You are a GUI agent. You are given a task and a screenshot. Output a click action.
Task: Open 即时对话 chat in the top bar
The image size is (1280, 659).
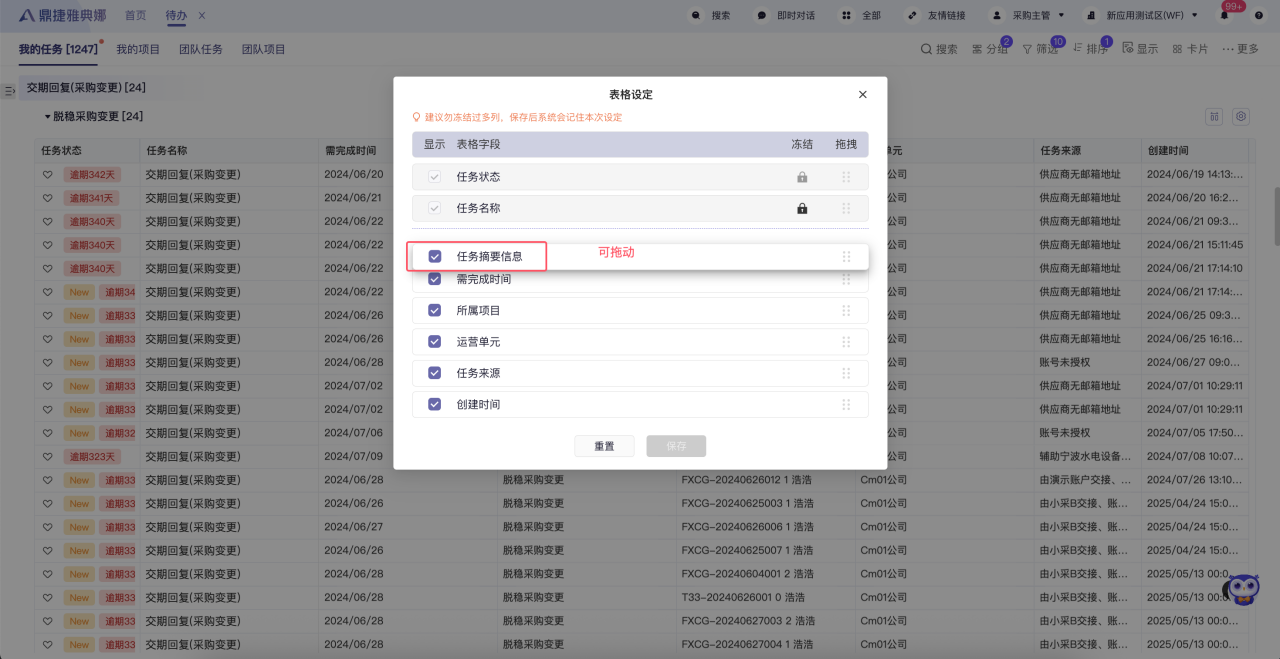[x=785, y=16]
